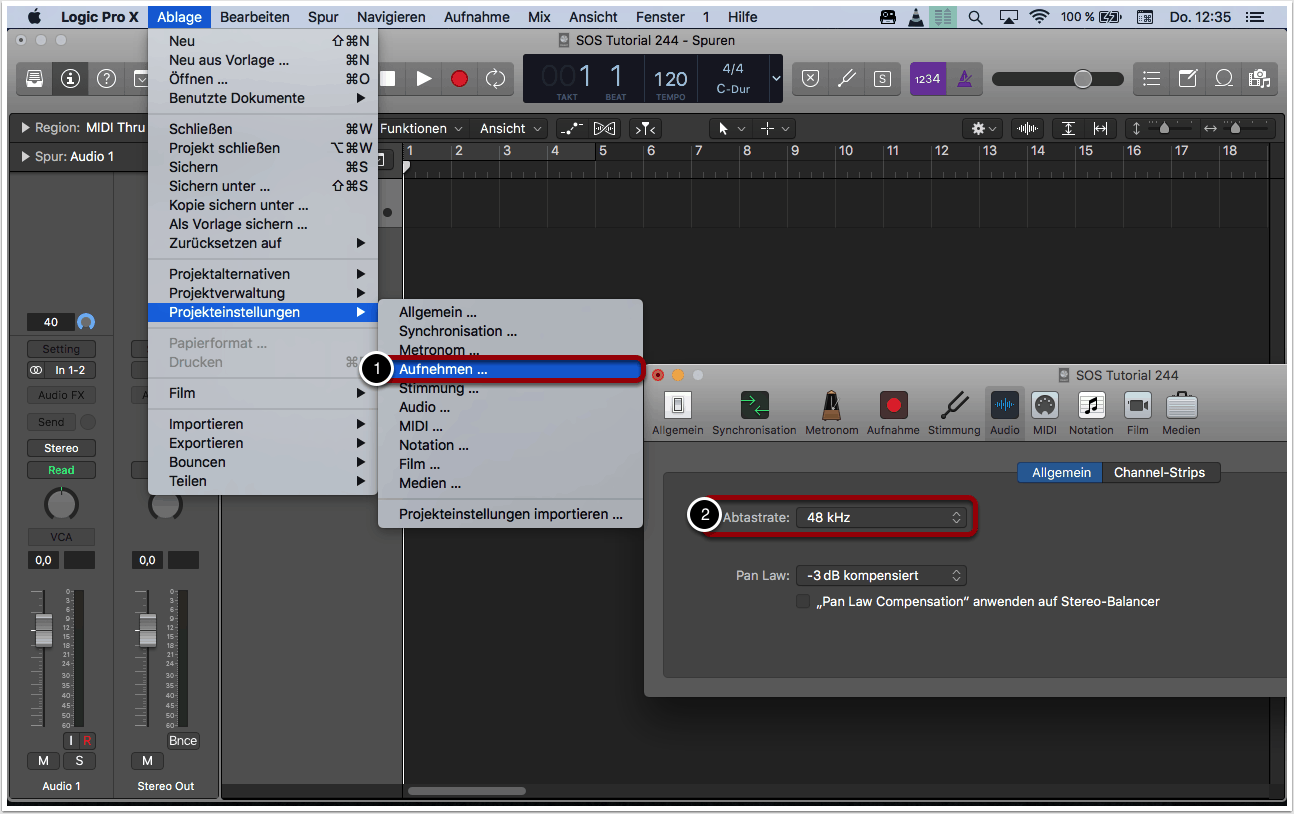Open the Metronom settings icon
The height and width of the screenshot is (814, 1294).
(831, 406)
